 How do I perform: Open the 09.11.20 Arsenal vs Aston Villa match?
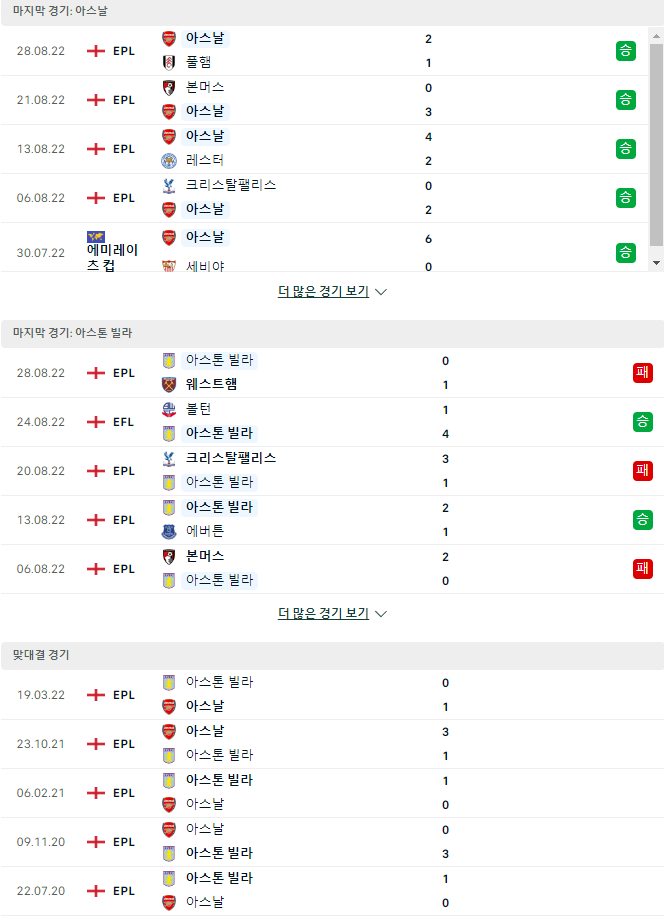point(332,842)
